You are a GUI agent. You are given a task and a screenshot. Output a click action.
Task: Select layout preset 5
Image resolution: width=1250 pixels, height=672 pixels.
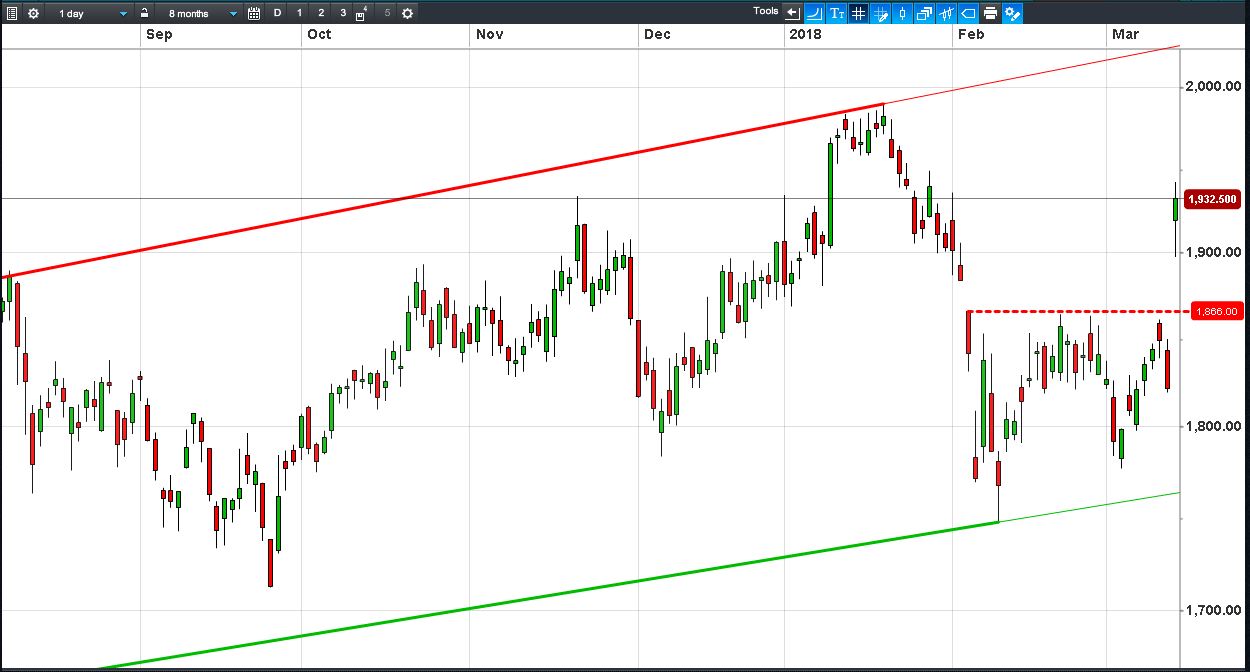point(387,13)
